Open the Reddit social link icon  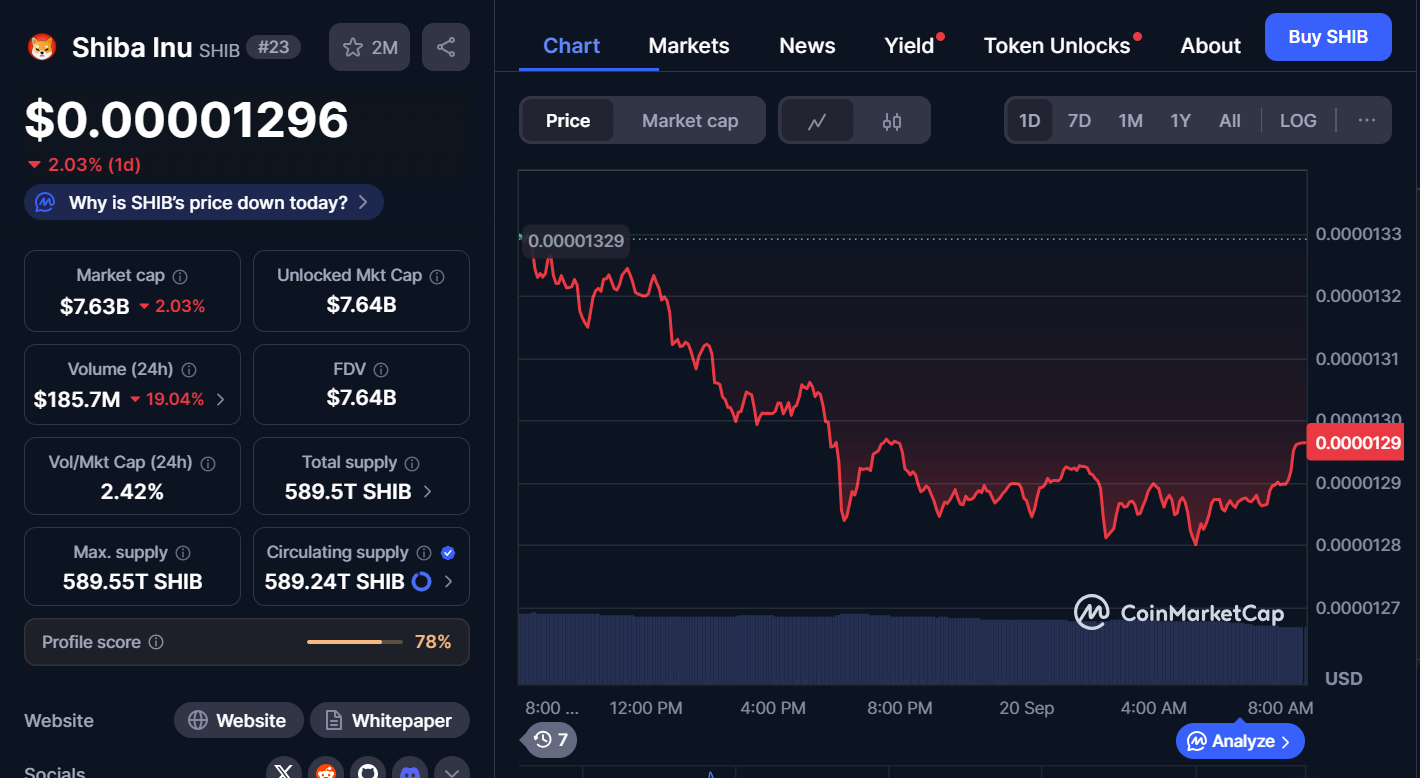pos(327,771)
